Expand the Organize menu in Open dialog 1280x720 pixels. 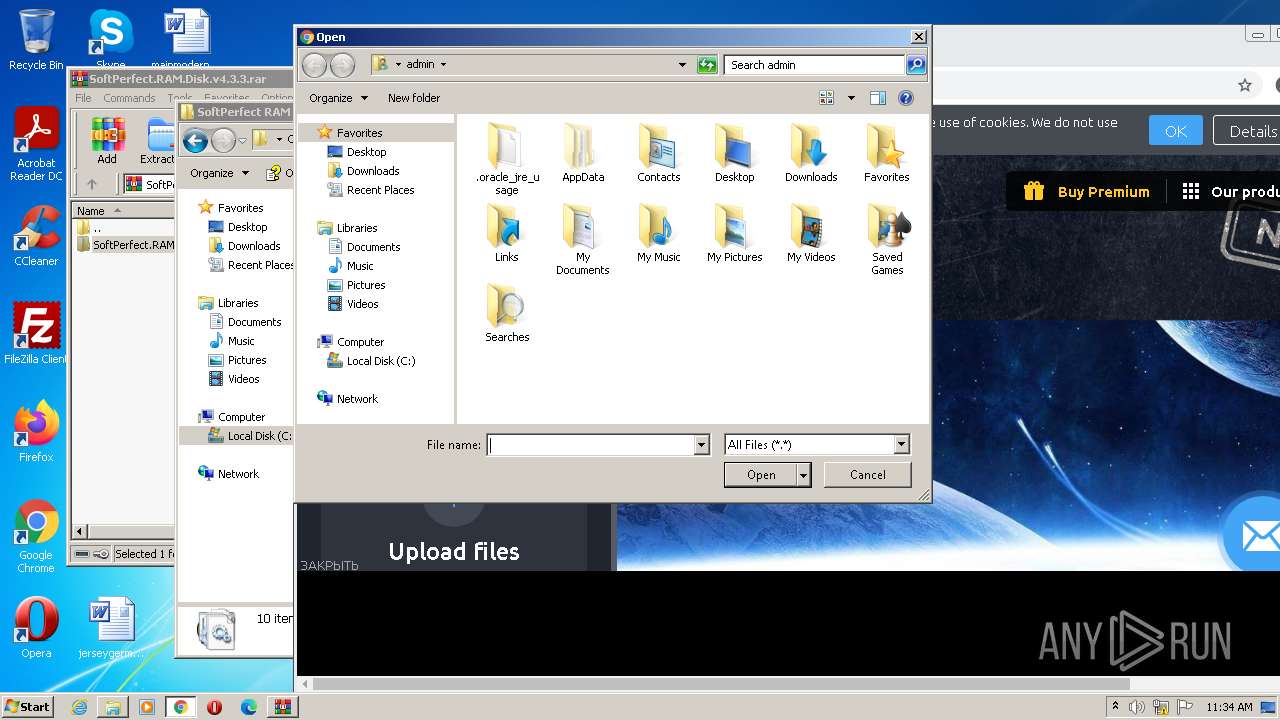click(x=338, y=98)
